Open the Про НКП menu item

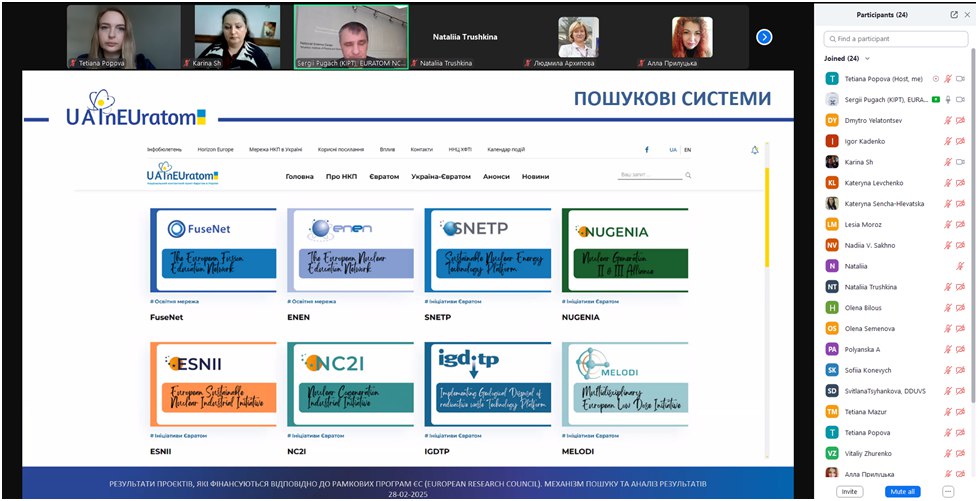[341, 177]
